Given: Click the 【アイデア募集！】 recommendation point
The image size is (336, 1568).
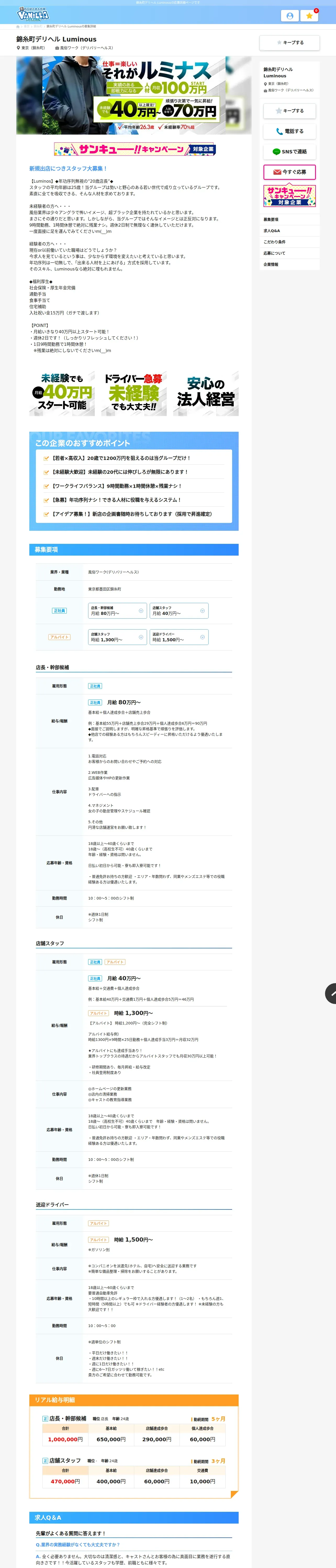Looking at the screenshot, I should click(131, 514).
